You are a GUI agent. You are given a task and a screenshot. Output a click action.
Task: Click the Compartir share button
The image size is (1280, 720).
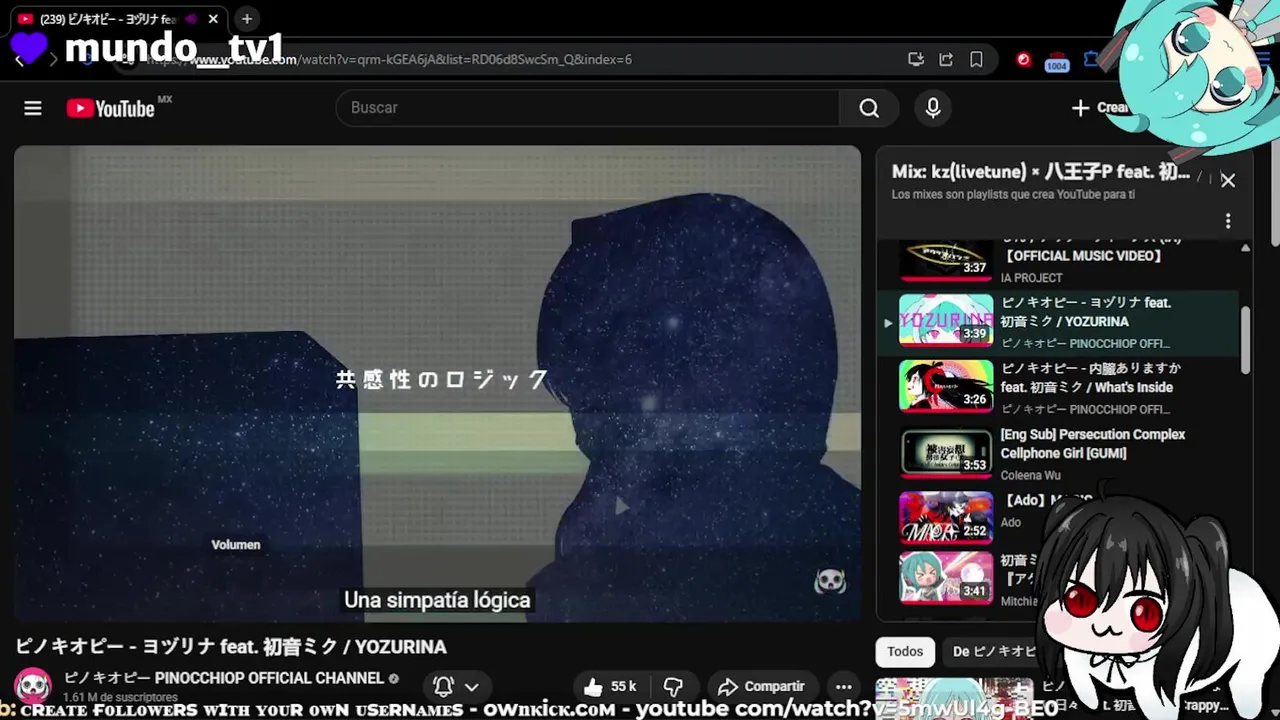tap(762, 686)
